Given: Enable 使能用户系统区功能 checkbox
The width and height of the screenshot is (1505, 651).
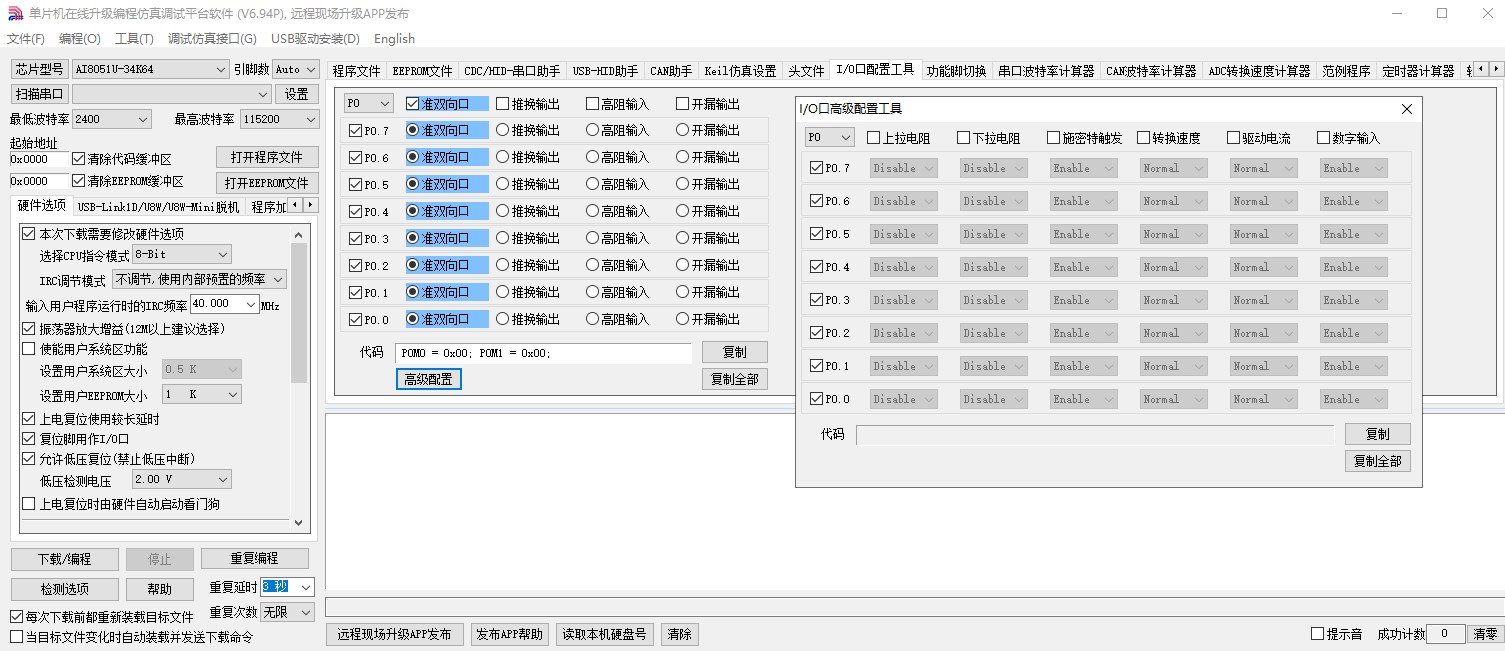Looking at the screenshot, I should (x=28, y=349).
